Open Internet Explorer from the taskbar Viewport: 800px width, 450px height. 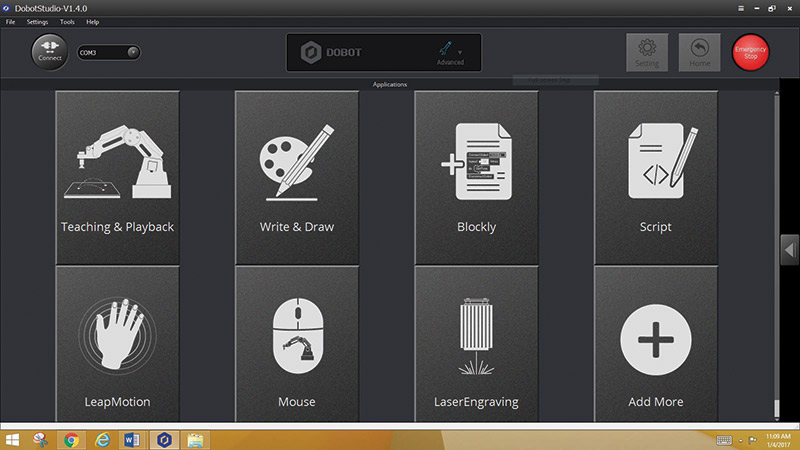click(102, 440)
